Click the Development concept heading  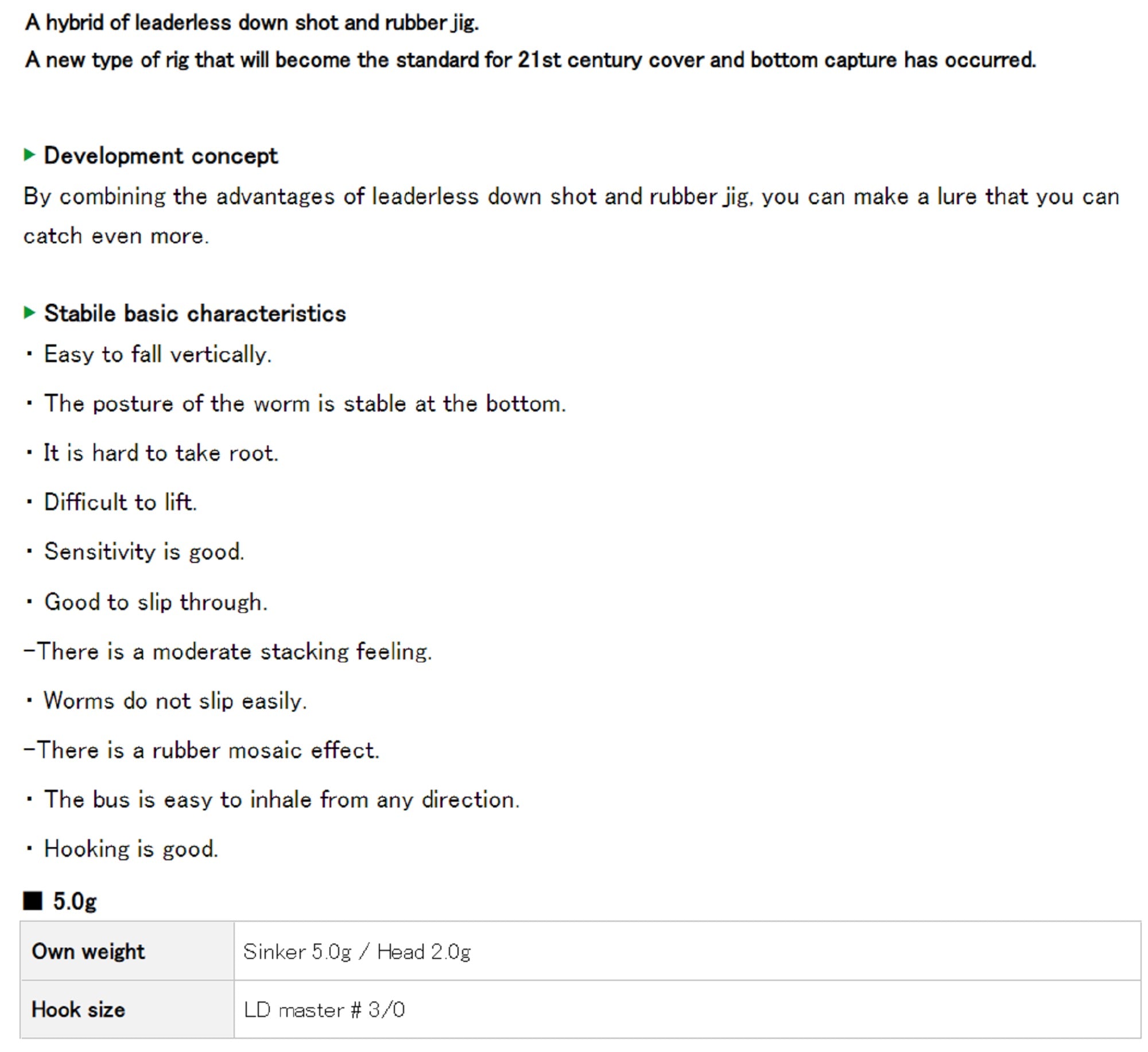[161, 156]
